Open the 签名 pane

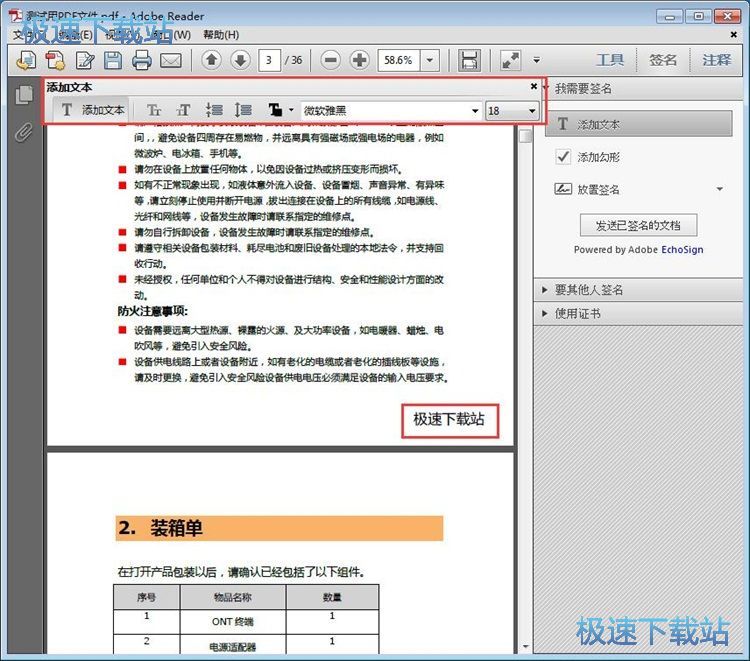[x=663, y=60]
